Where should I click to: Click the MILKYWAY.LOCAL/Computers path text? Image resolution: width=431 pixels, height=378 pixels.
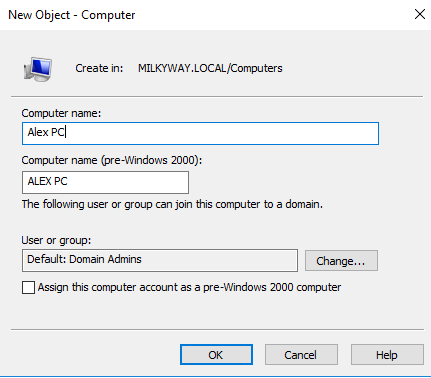click(x=210, y=68)
